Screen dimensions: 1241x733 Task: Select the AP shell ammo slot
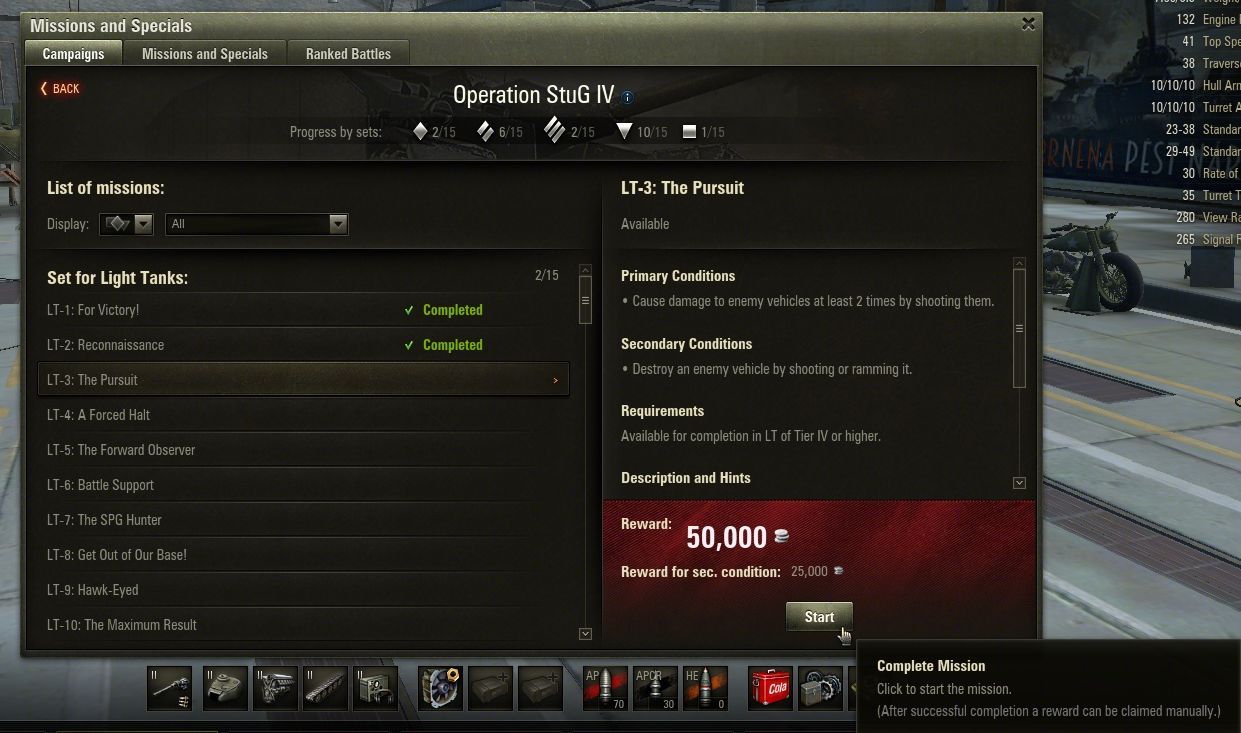605,688
